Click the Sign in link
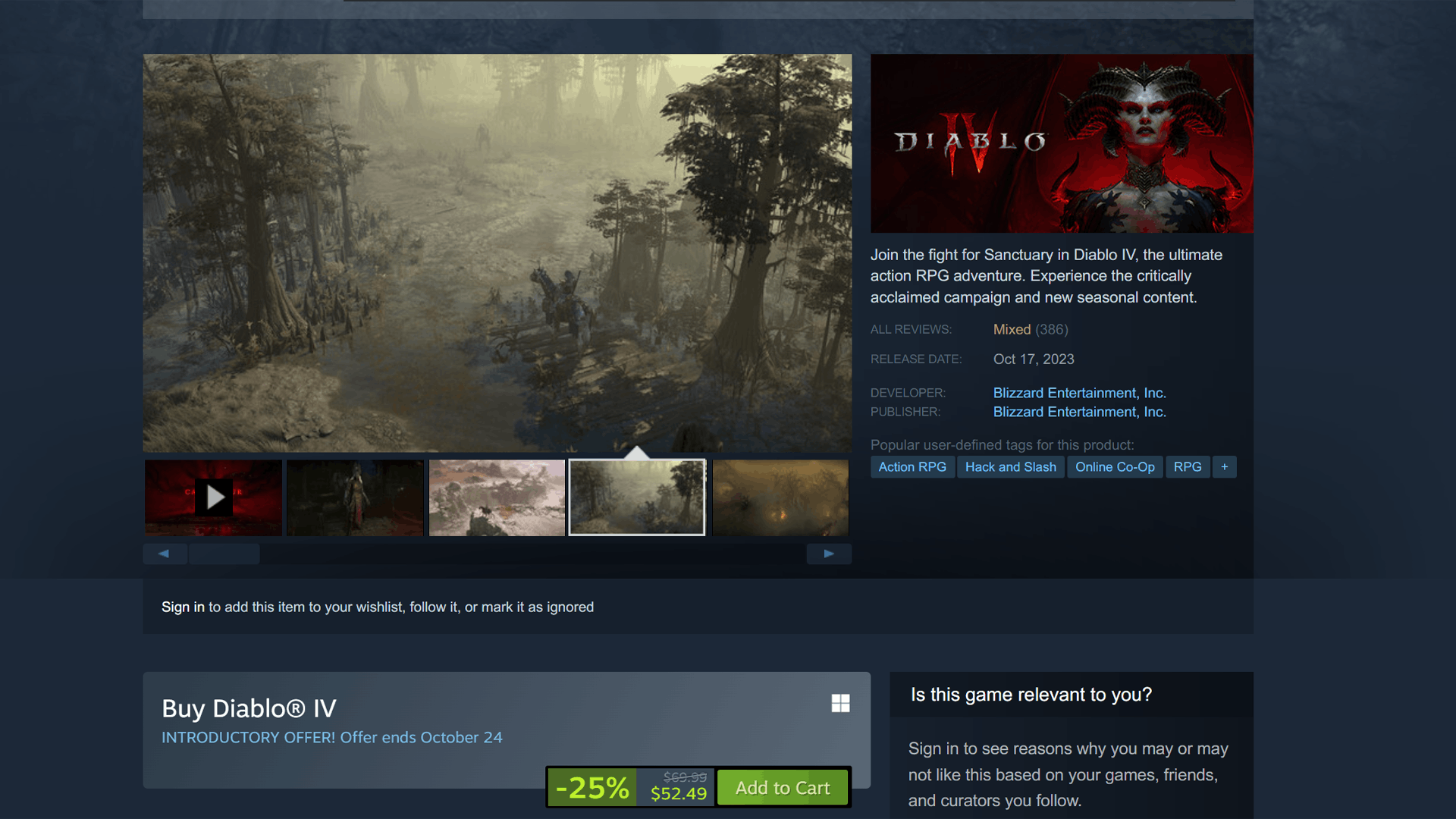The image size is (1456, 819). [183, 607]
